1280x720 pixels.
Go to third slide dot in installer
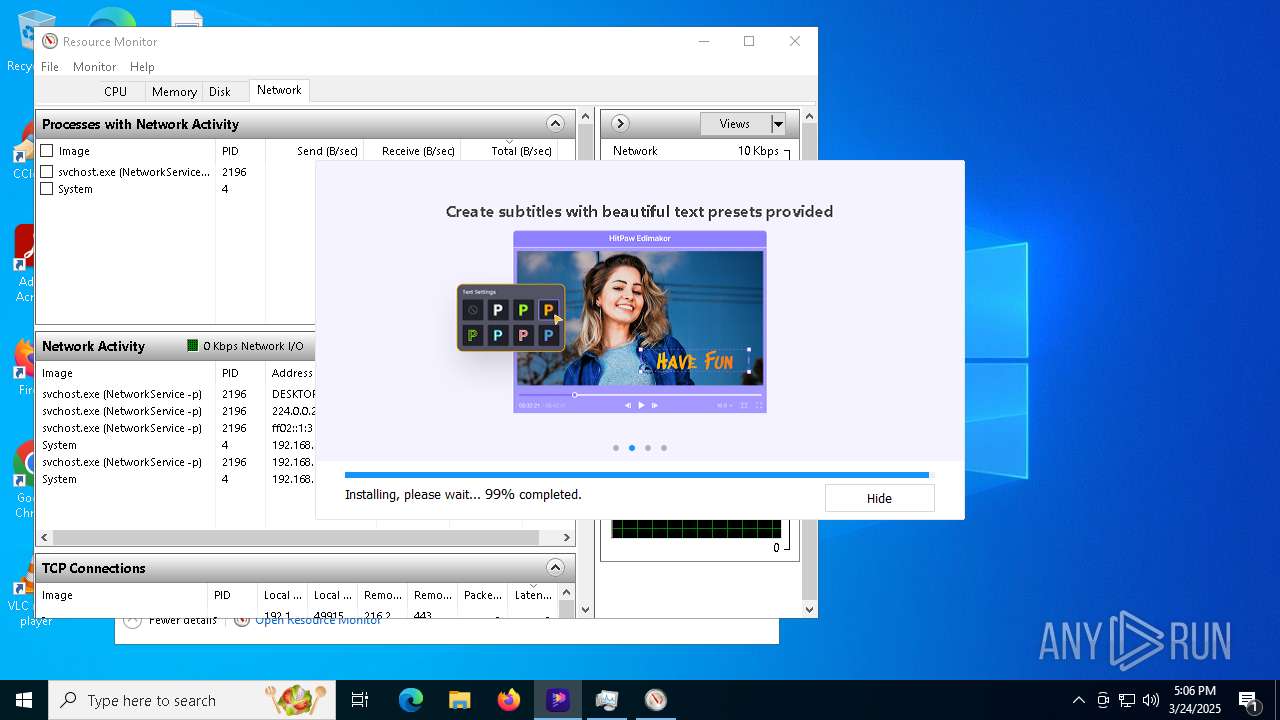tap(648, 448)
